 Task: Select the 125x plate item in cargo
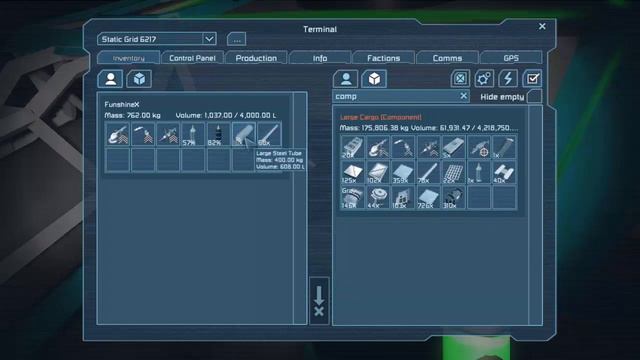(x=353, y=172)
